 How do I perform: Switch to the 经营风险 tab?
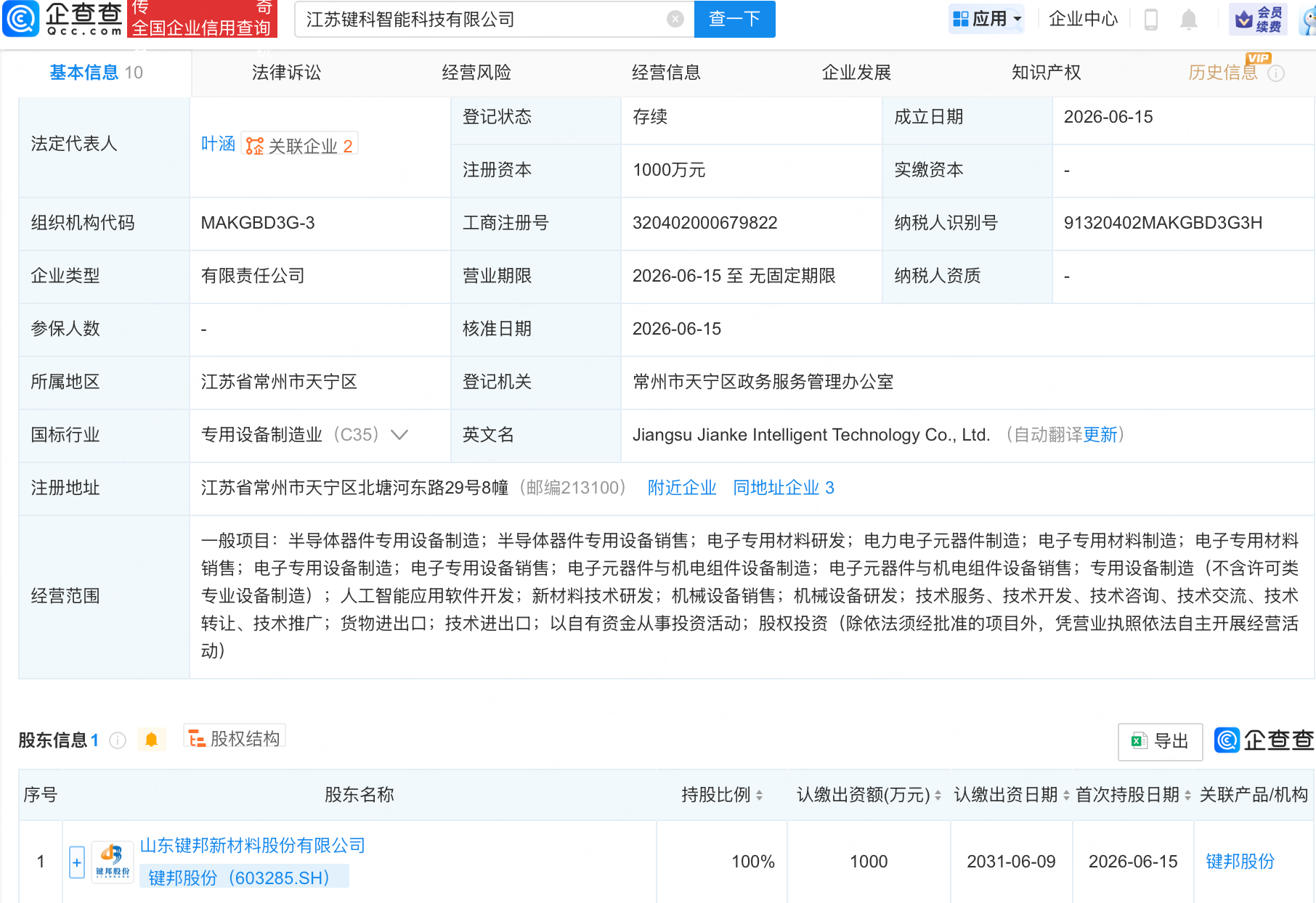click(476, 73)
